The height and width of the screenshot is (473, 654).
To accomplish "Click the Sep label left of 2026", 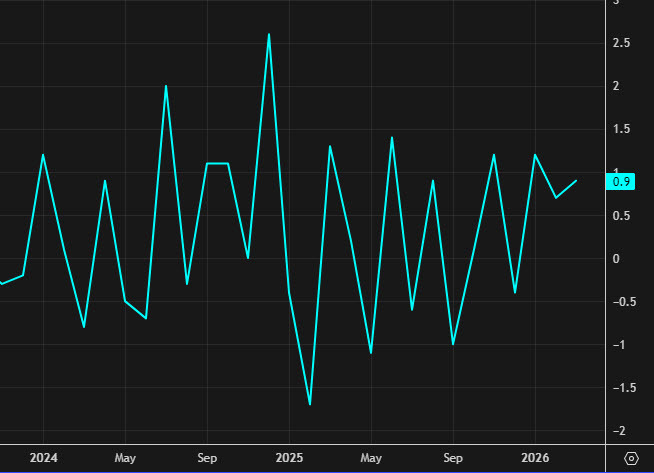I will pyautogui.click(x=453, y=458).
